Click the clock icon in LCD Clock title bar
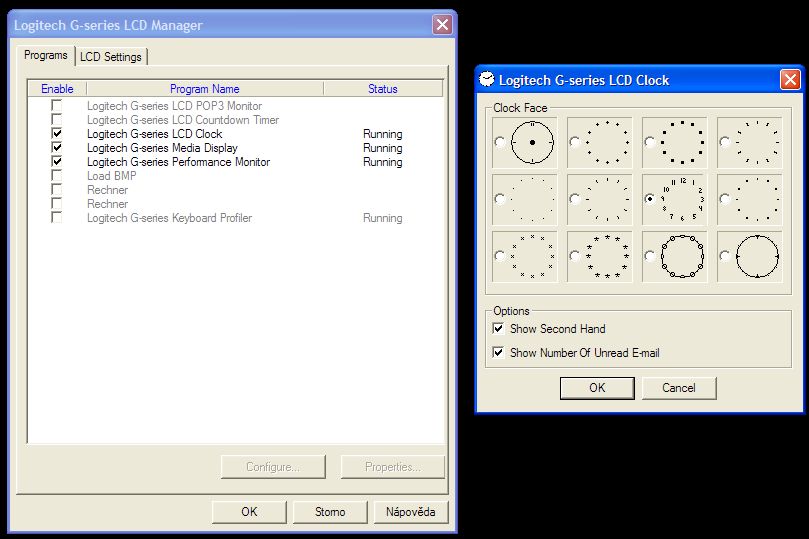This screenshot has width=809, height=539. (487, 80)
